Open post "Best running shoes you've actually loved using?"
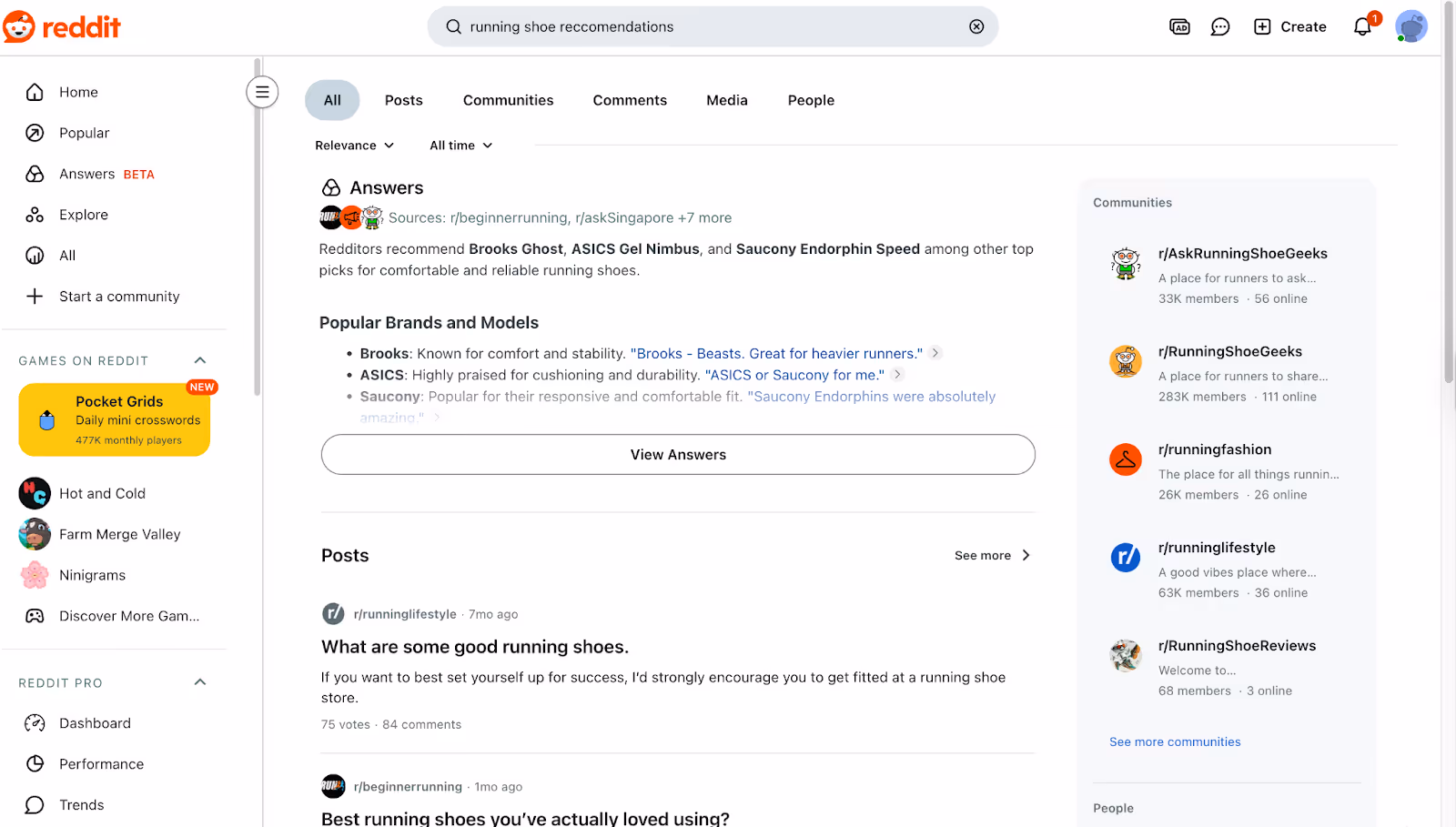 pos(525,819)
